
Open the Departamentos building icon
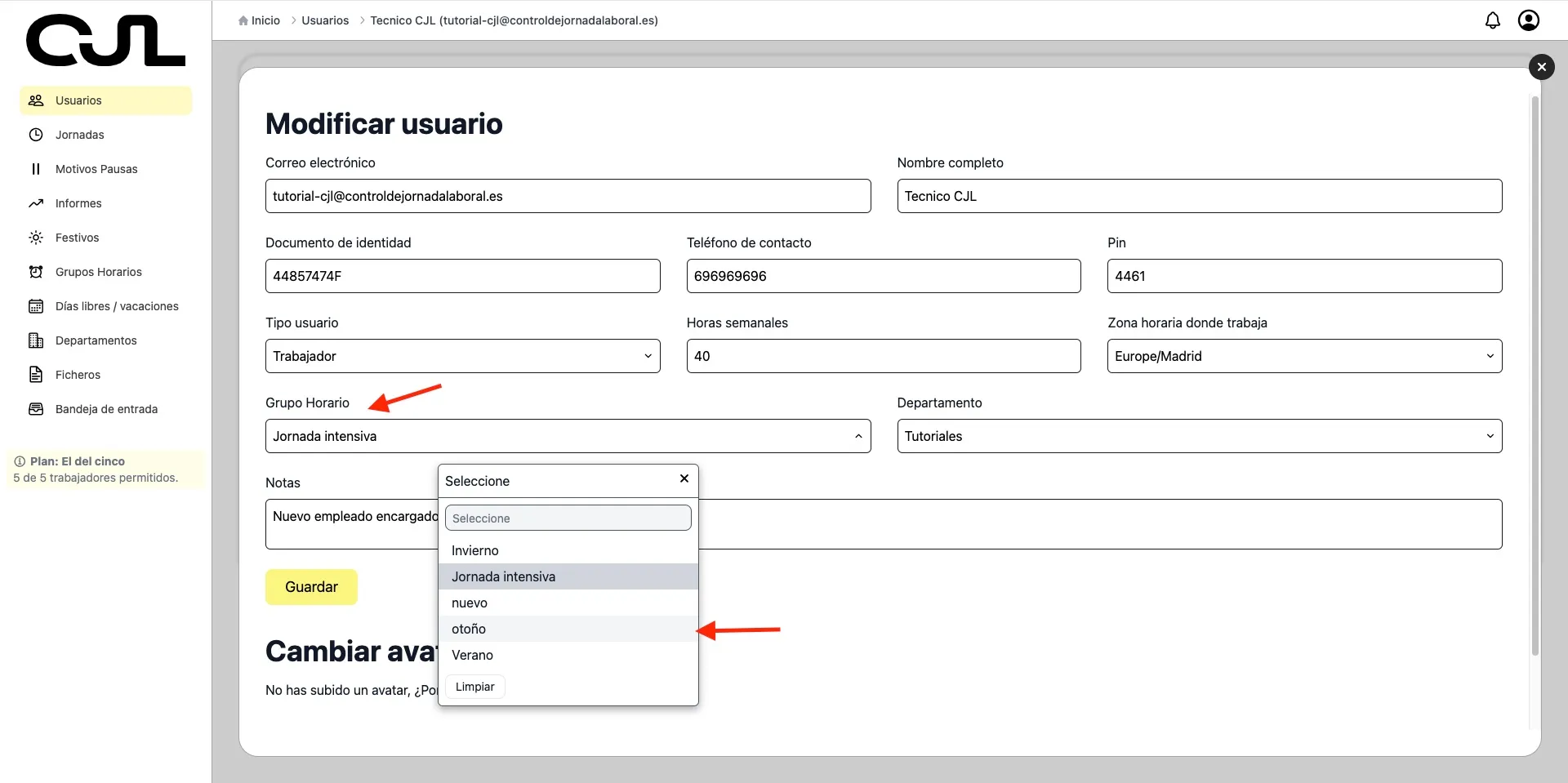tap(36, 340)
